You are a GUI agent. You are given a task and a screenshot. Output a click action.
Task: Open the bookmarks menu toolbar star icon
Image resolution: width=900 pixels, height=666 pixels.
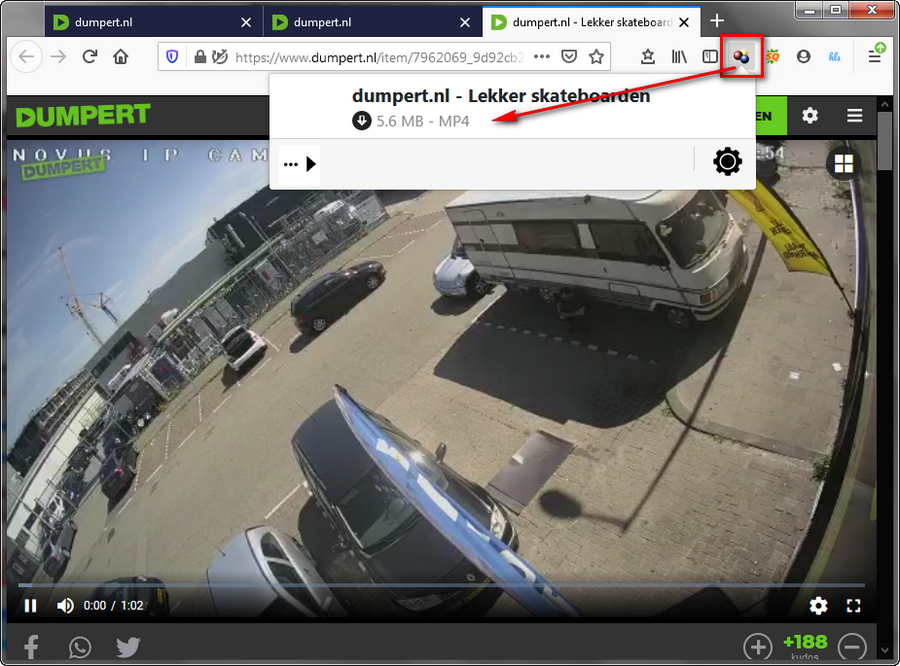point(648,56)
